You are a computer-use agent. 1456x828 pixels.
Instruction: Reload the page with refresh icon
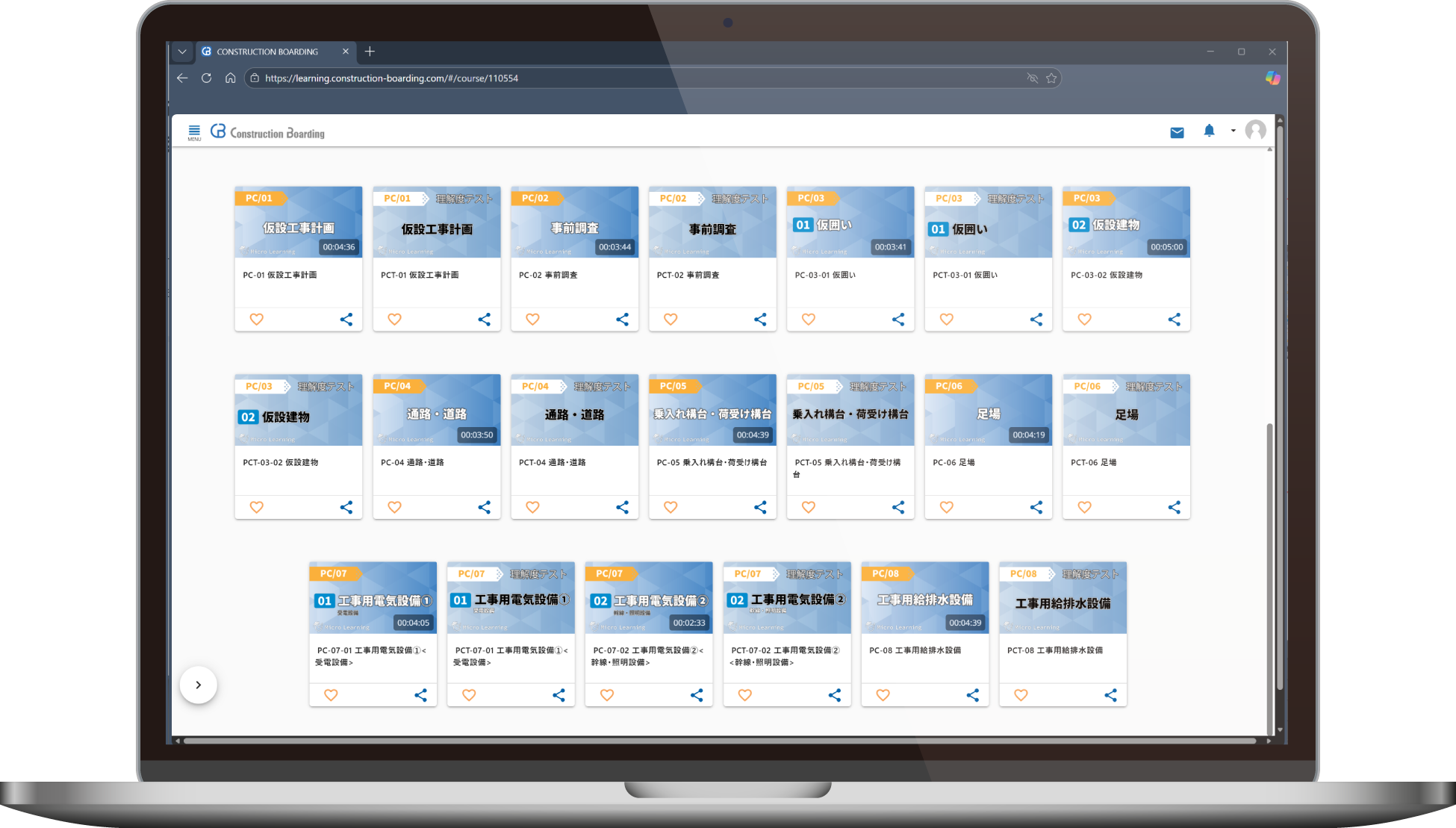pyautogui.click(x=206, y=78)
